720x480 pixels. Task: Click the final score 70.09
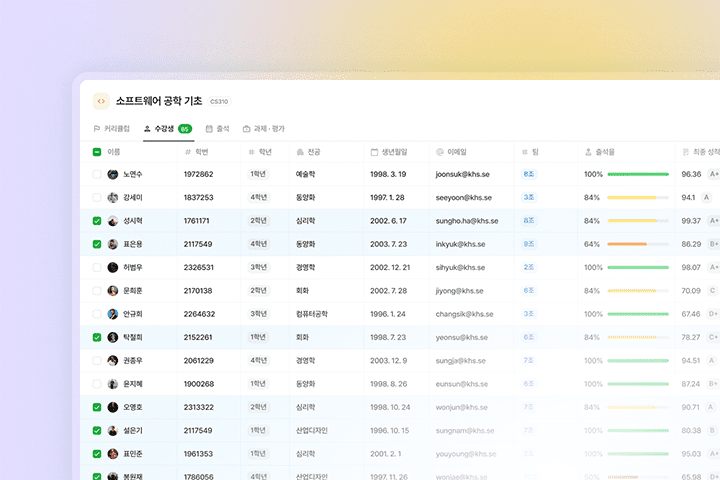coord(691,291)
